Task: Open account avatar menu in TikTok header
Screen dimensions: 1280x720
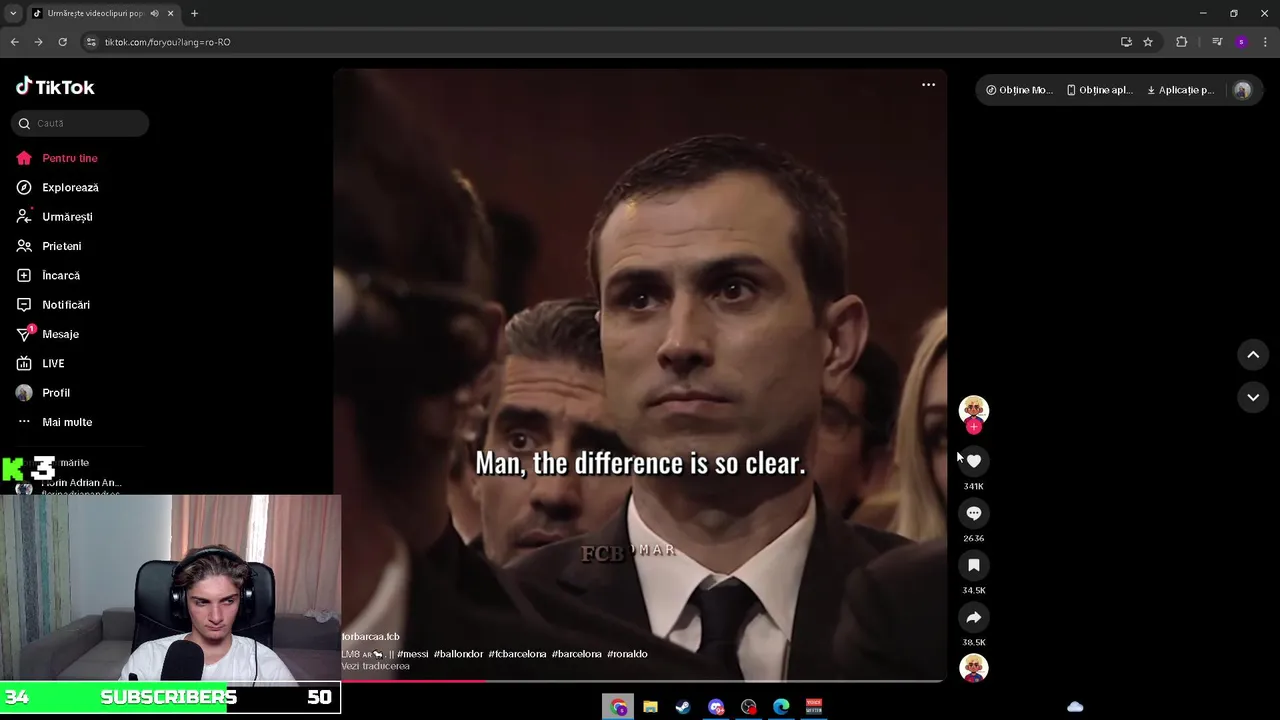Action: (1242, 90)
